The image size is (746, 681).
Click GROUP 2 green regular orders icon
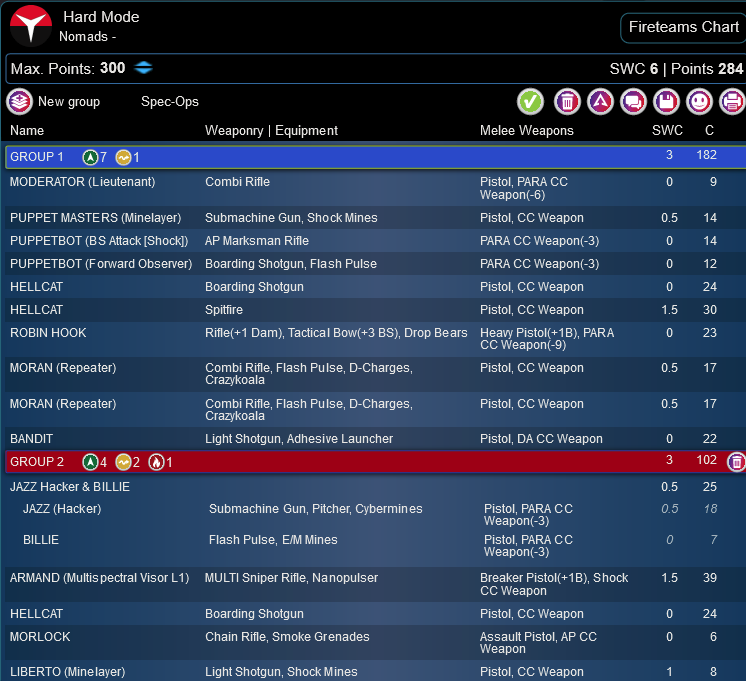point(90,462)
